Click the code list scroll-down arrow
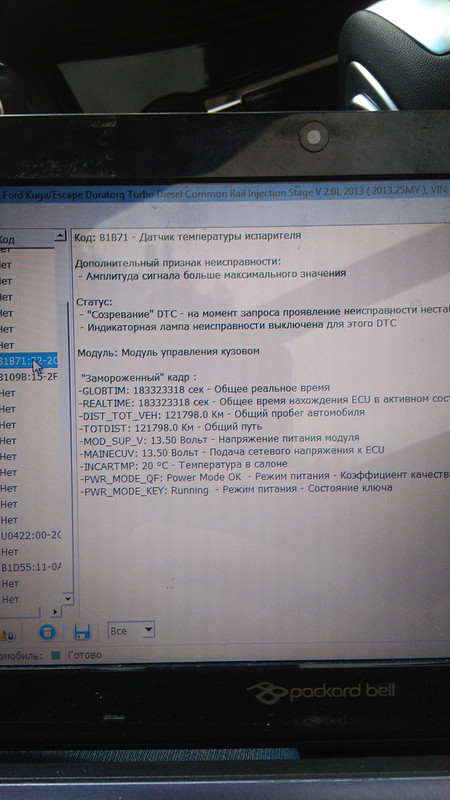 (x=68, y=598)
